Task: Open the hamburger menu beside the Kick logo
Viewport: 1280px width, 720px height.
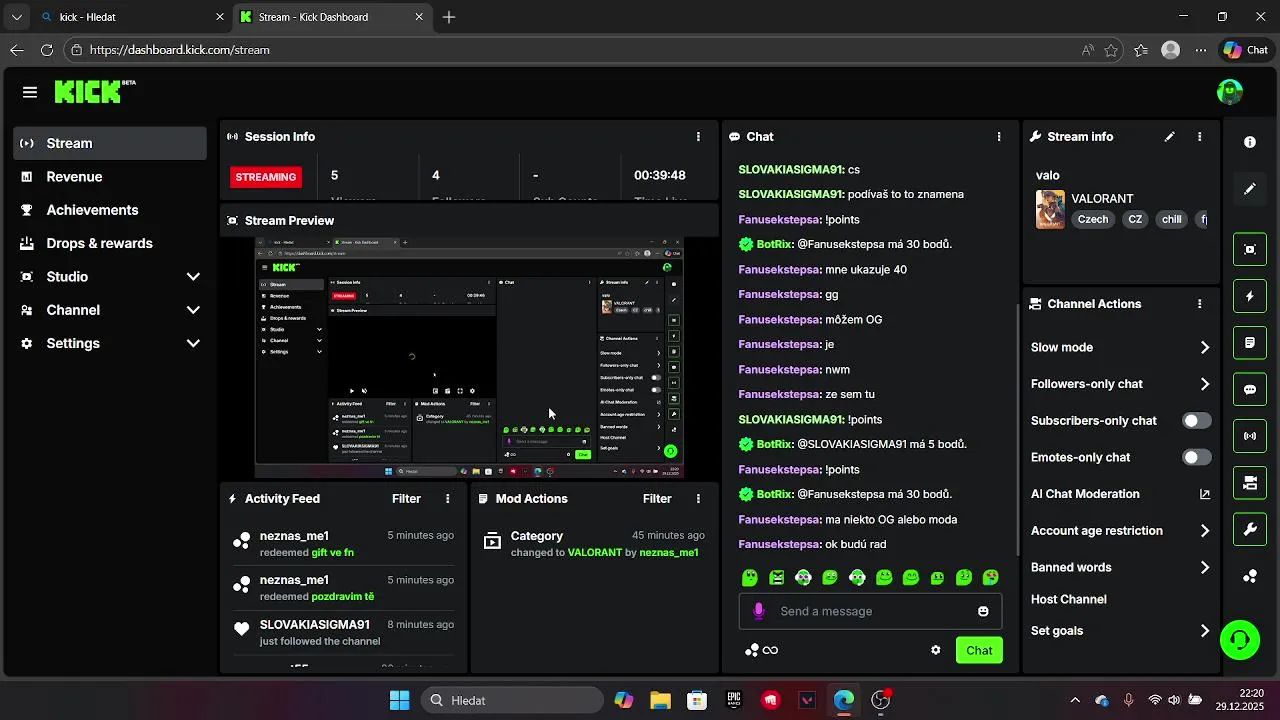Action: click(30, 92)
